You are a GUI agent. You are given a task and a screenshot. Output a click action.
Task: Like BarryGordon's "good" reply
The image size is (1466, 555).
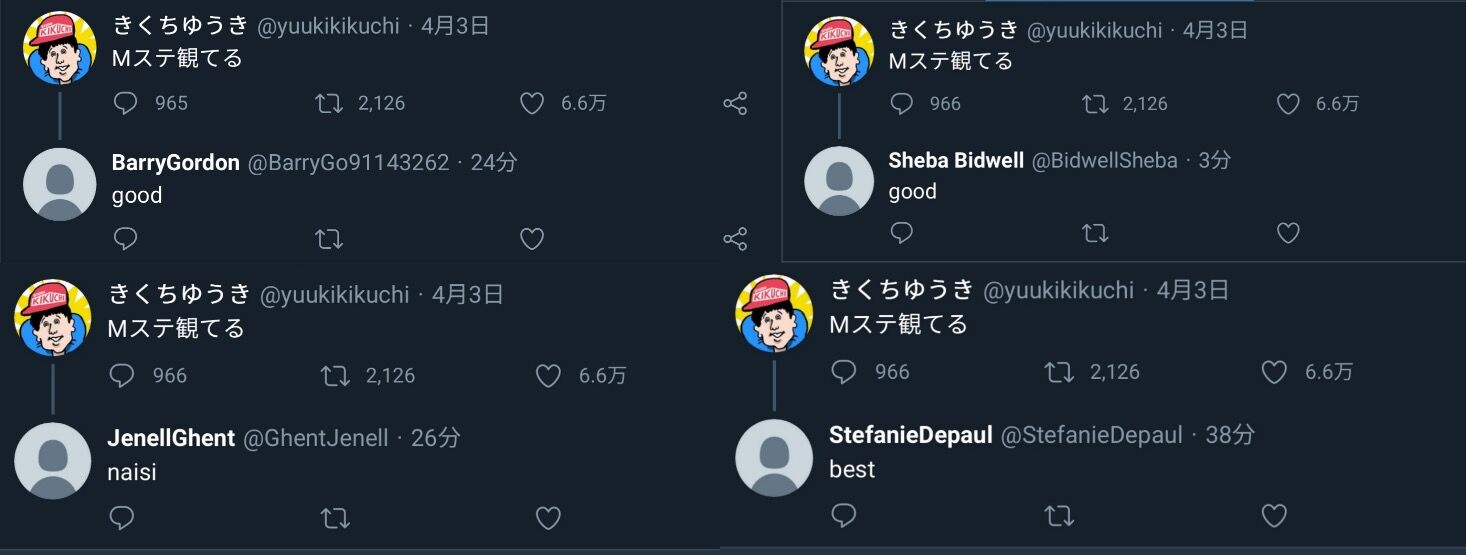(532, 239)
